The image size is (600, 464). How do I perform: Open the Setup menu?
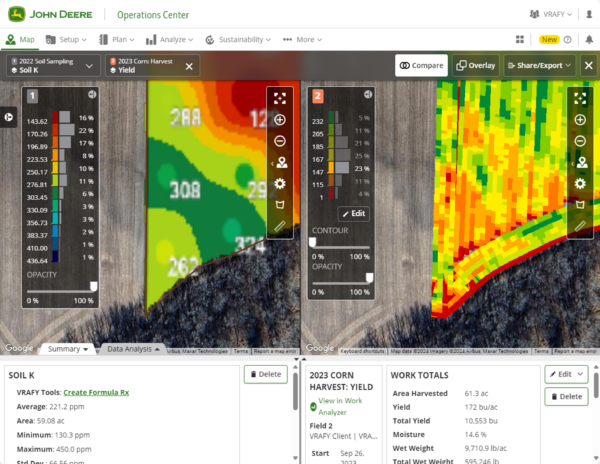(x=66, y=39)
